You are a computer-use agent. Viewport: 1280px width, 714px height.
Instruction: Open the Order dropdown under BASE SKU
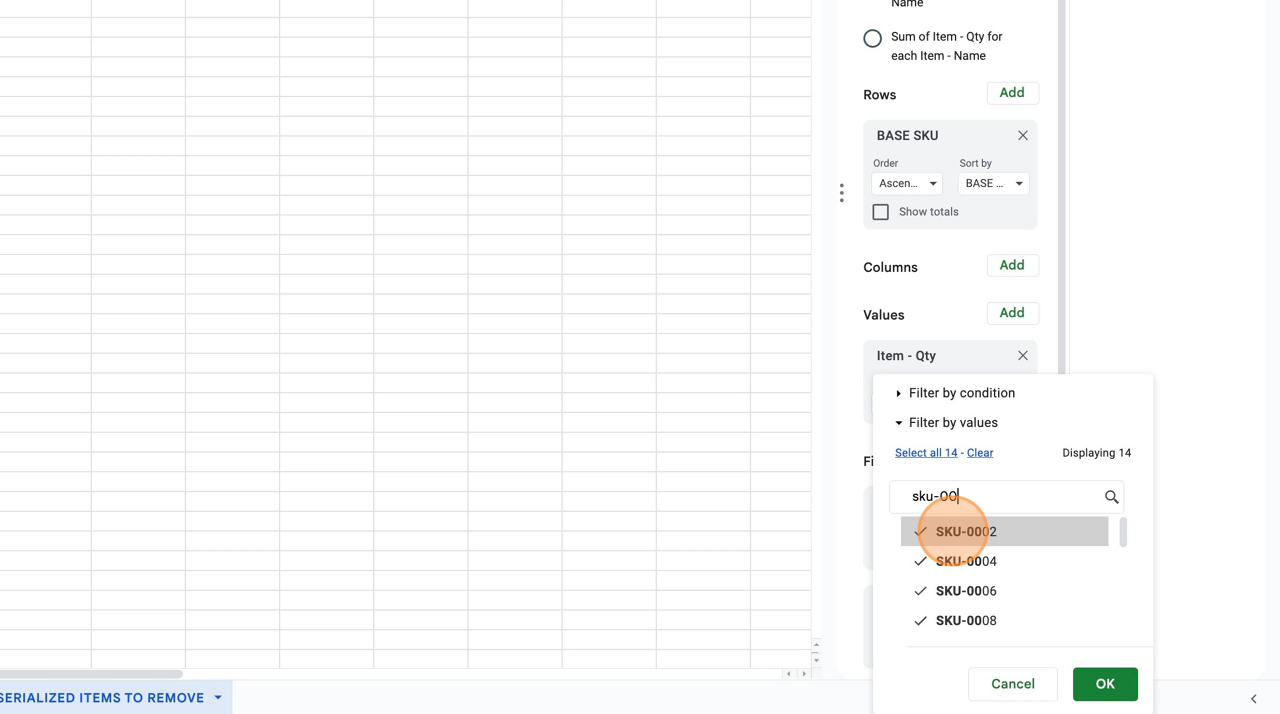pyautogui.click(x=907, y=184)
